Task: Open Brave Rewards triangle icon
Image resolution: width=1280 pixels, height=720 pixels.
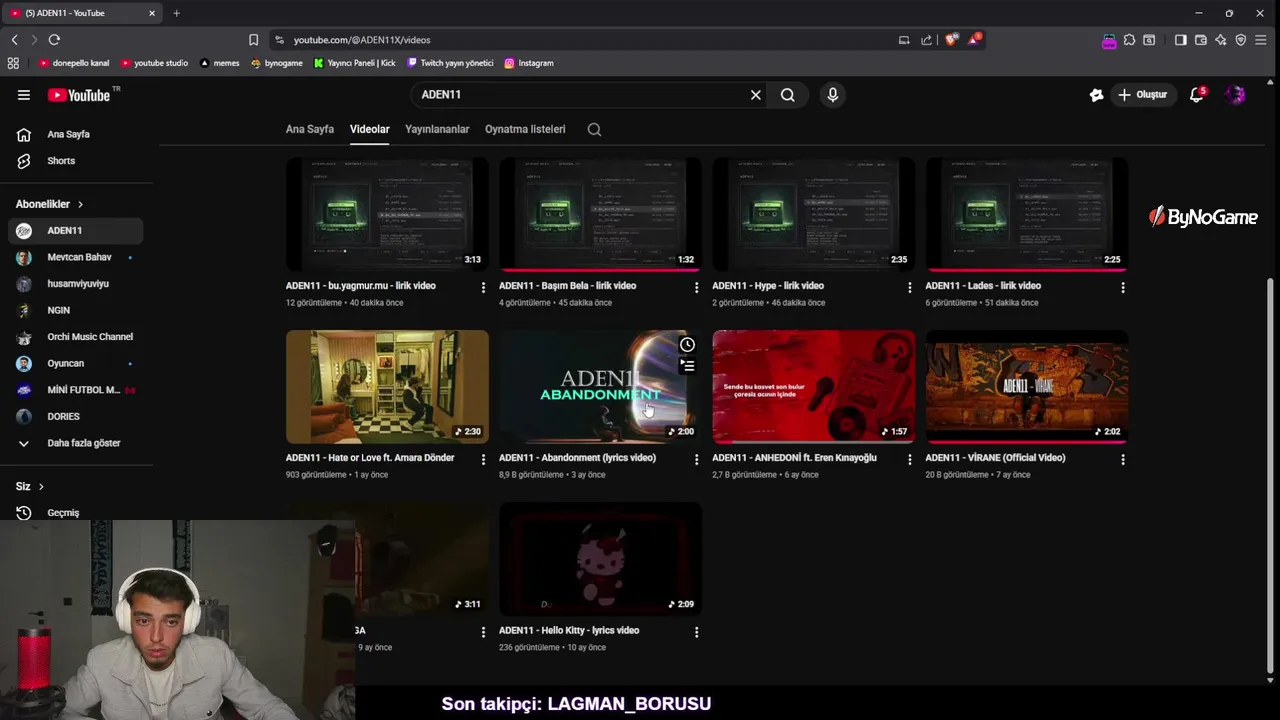Action: click(973, 40)
